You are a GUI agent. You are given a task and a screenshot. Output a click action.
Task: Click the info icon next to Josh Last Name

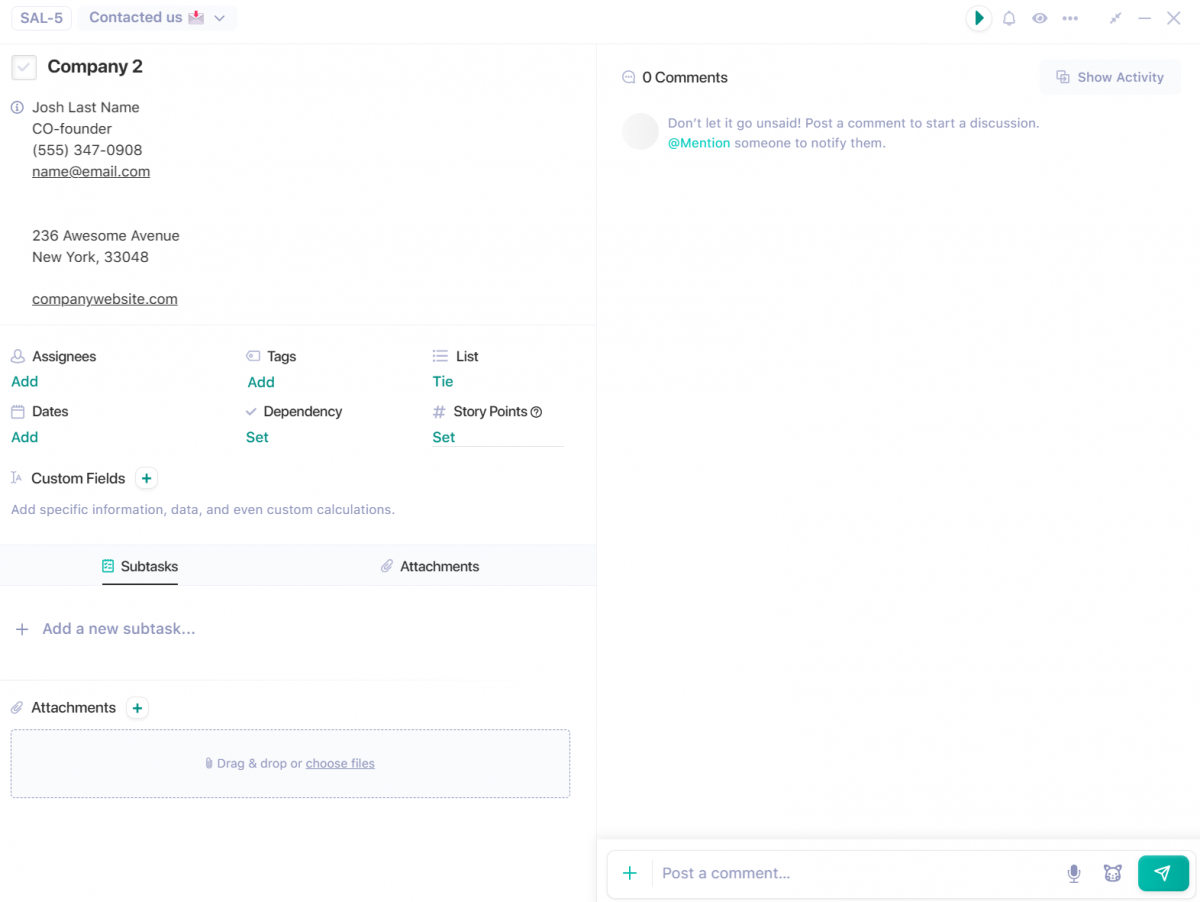[x=15, y=107]
